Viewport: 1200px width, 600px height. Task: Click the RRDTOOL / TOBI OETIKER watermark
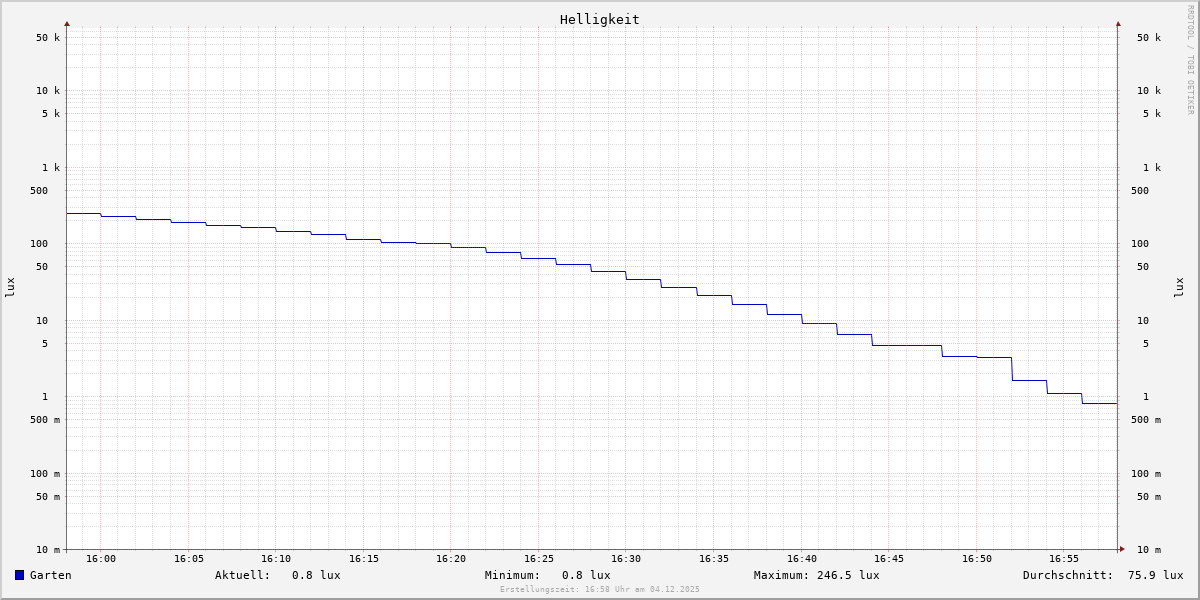(1190, 60)
